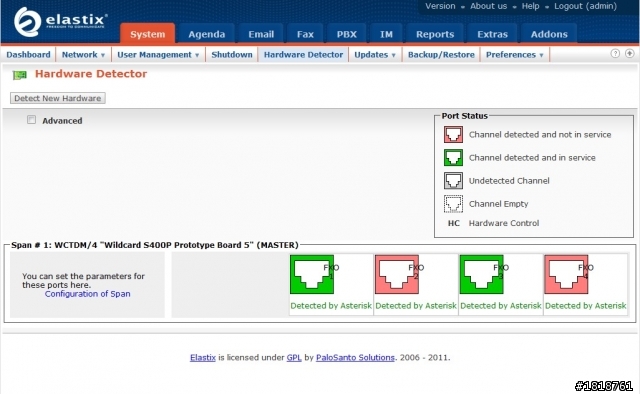
Task: Click the Undetected Channel legend icon
Action: pos(453,180)
